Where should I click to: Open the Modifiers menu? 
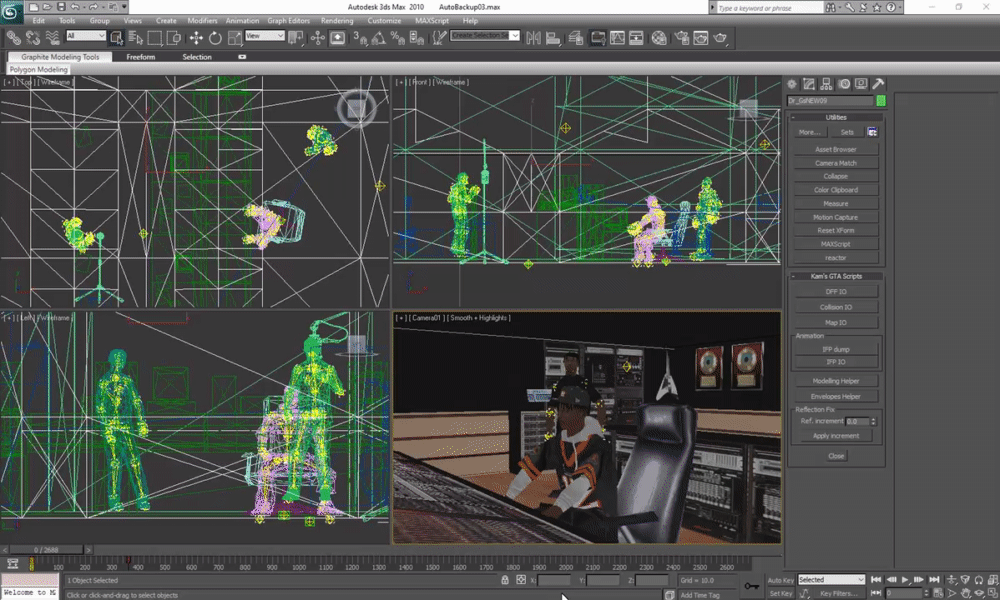click(x=202, y=20)
